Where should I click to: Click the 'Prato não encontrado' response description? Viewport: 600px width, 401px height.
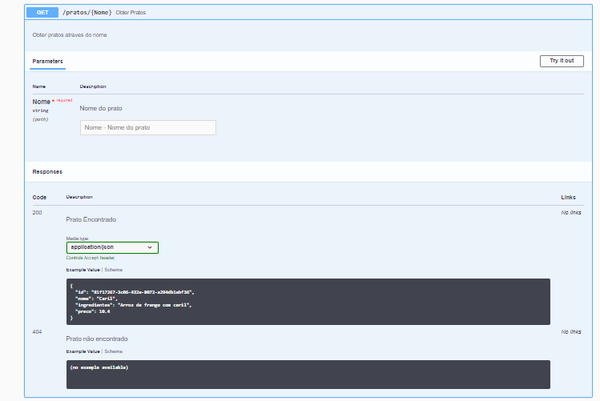(97, 339)
